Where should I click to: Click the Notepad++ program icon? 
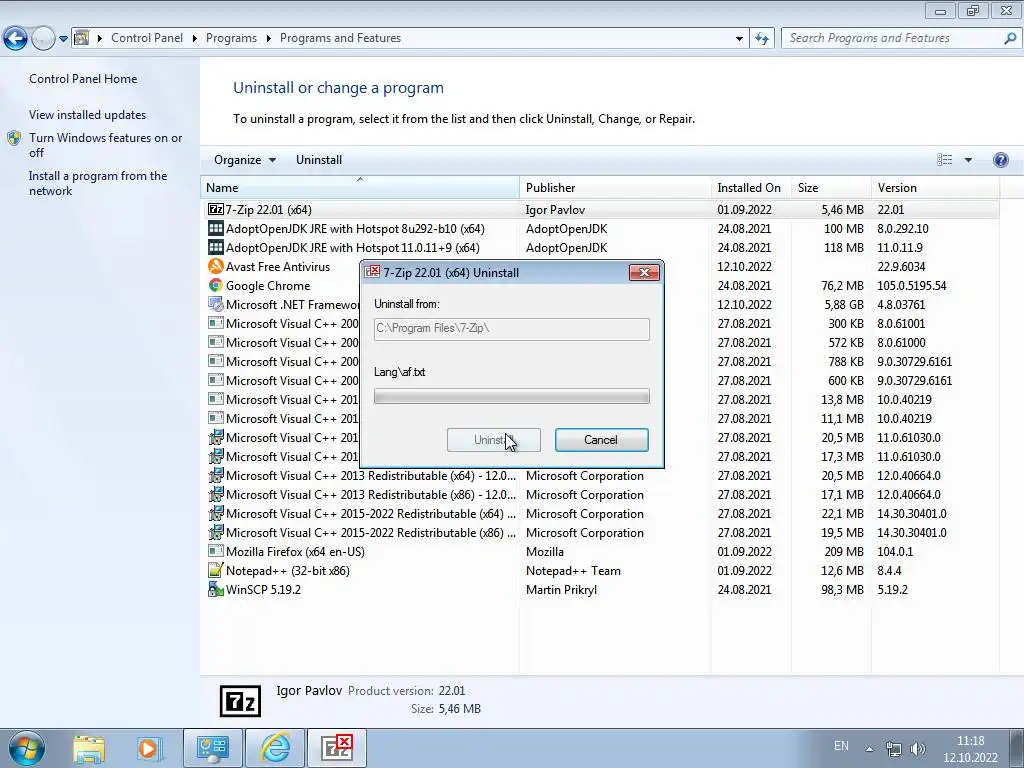coord(216,570)
